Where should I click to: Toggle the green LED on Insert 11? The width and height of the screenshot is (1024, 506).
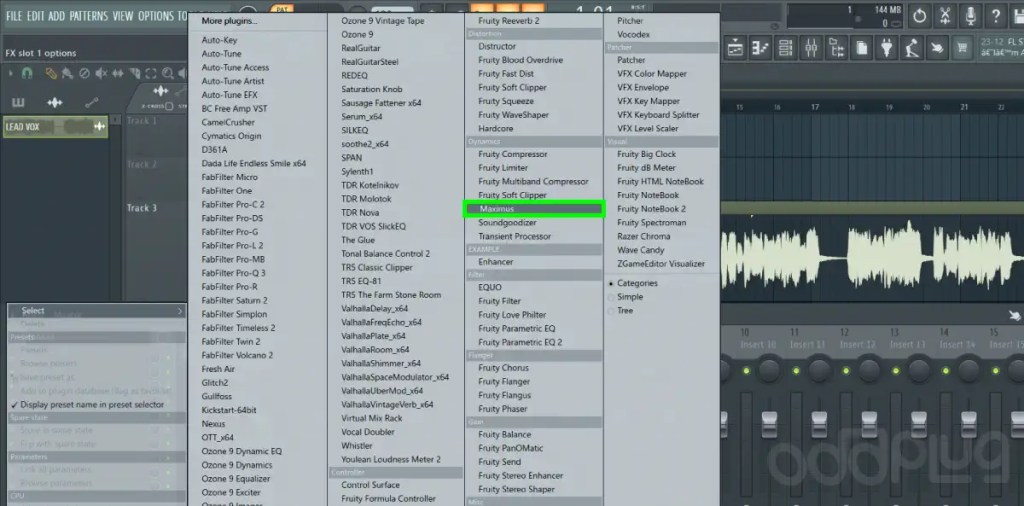coord(795,371)
